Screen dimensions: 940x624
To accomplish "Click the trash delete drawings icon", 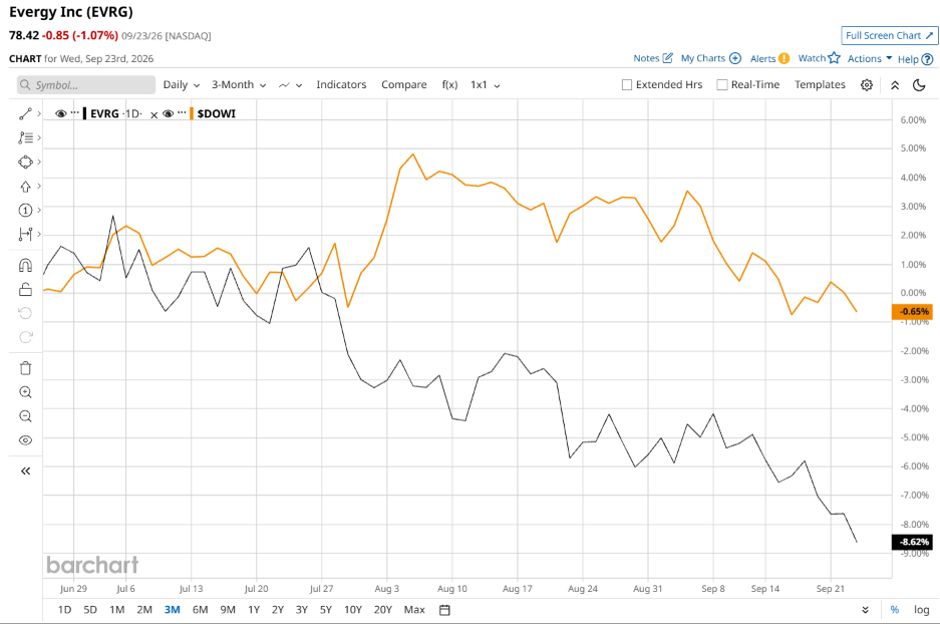I will [25, 368].
